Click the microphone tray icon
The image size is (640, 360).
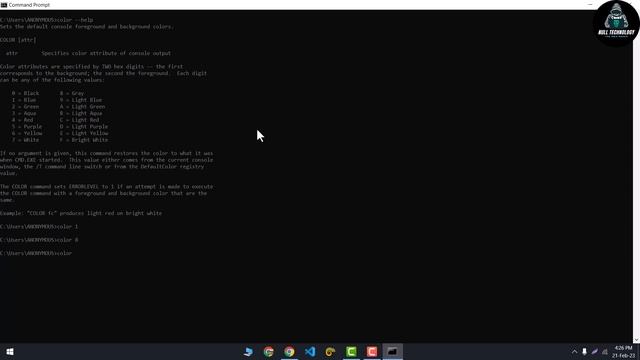584,351
